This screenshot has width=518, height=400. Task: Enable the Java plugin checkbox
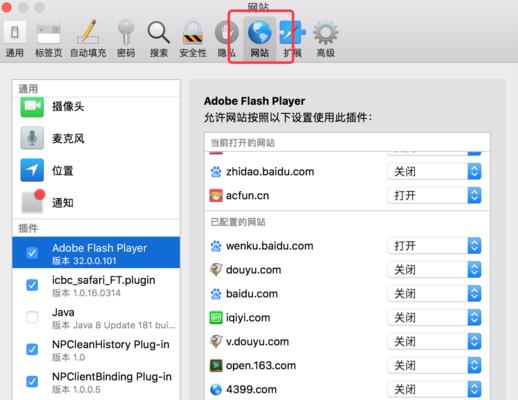(x=32, y=317)
